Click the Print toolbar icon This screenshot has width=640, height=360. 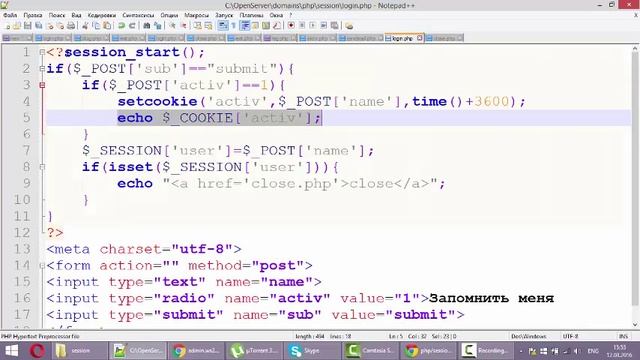click(71, 26)
